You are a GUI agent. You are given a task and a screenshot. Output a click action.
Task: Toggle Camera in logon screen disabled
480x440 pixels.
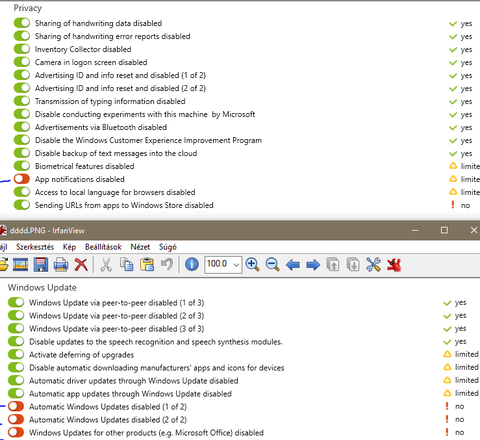22,62
